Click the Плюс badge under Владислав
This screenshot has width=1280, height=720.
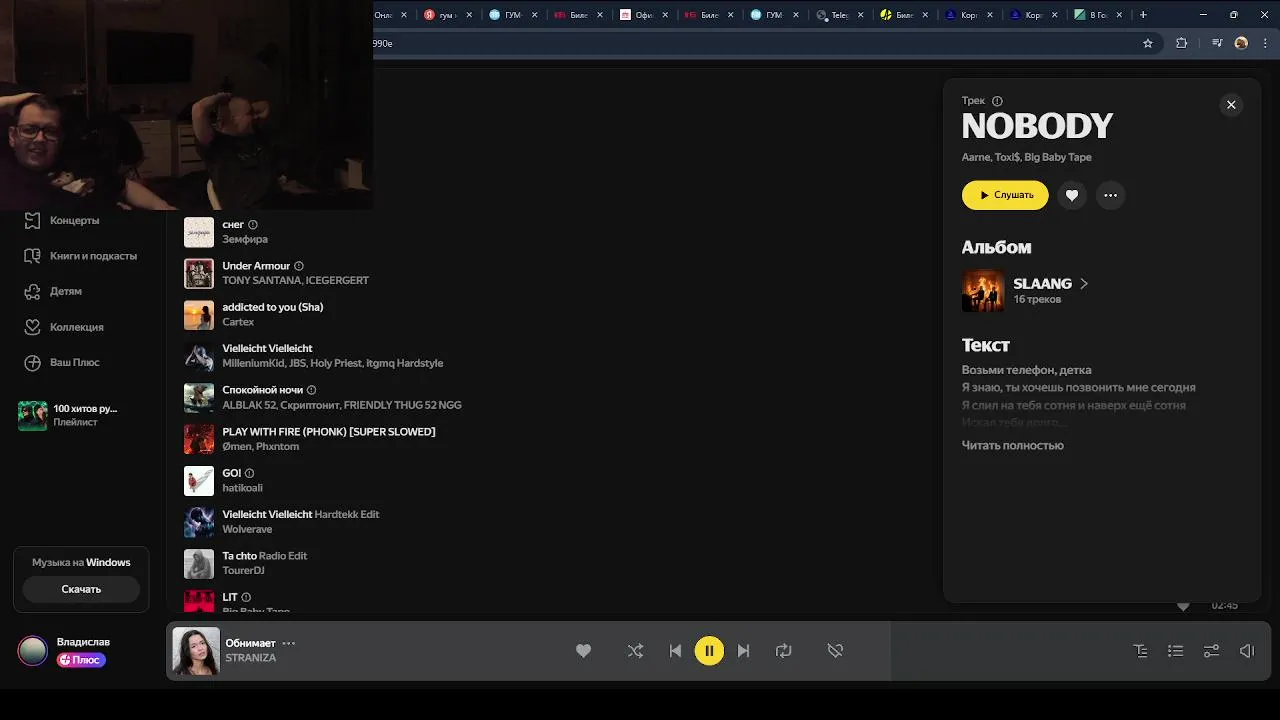[x=81, y=660]
